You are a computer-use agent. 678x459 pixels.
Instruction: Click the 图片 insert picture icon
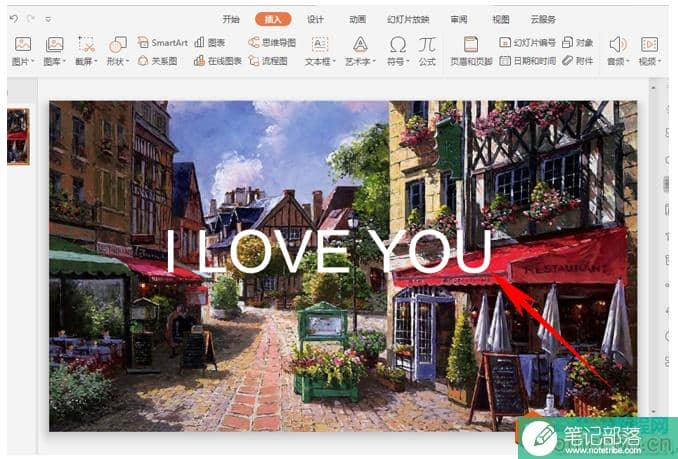(x=22, y=45)
